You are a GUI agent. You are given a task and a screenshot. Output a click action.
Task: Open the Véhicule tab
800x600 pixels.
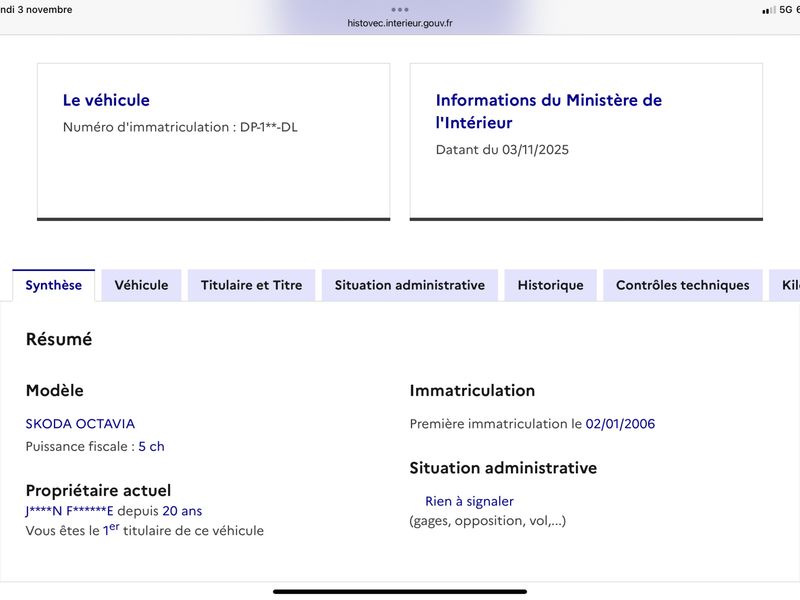point(141,285)
